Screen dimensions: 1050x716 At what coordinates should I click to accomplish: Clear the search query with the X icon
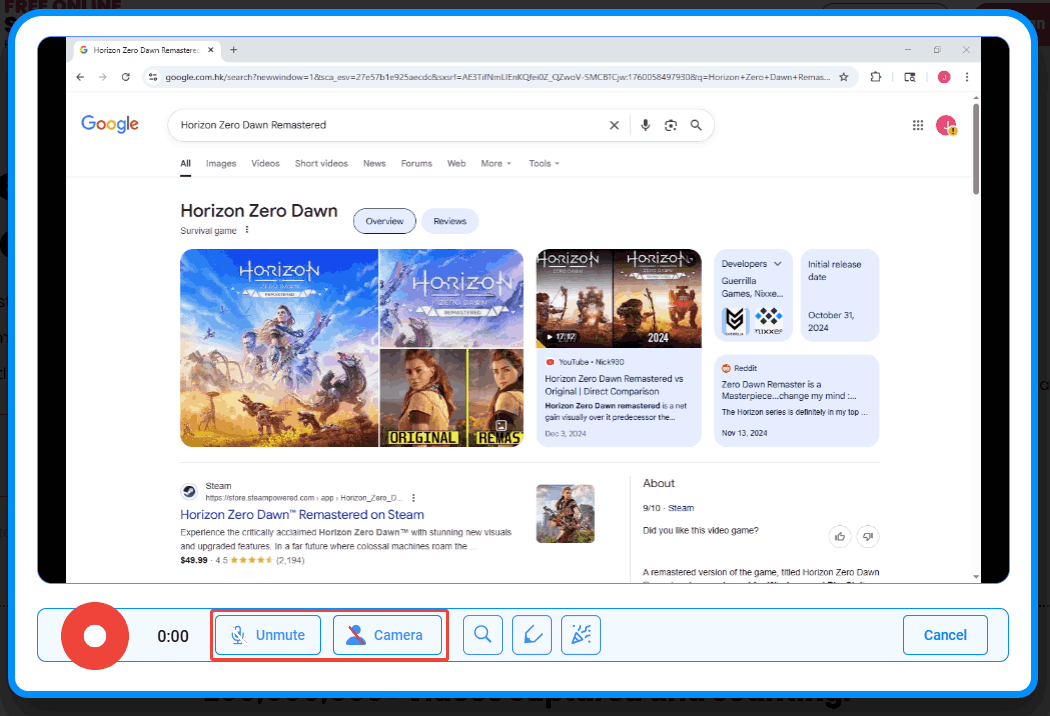[x=614, y=125]
